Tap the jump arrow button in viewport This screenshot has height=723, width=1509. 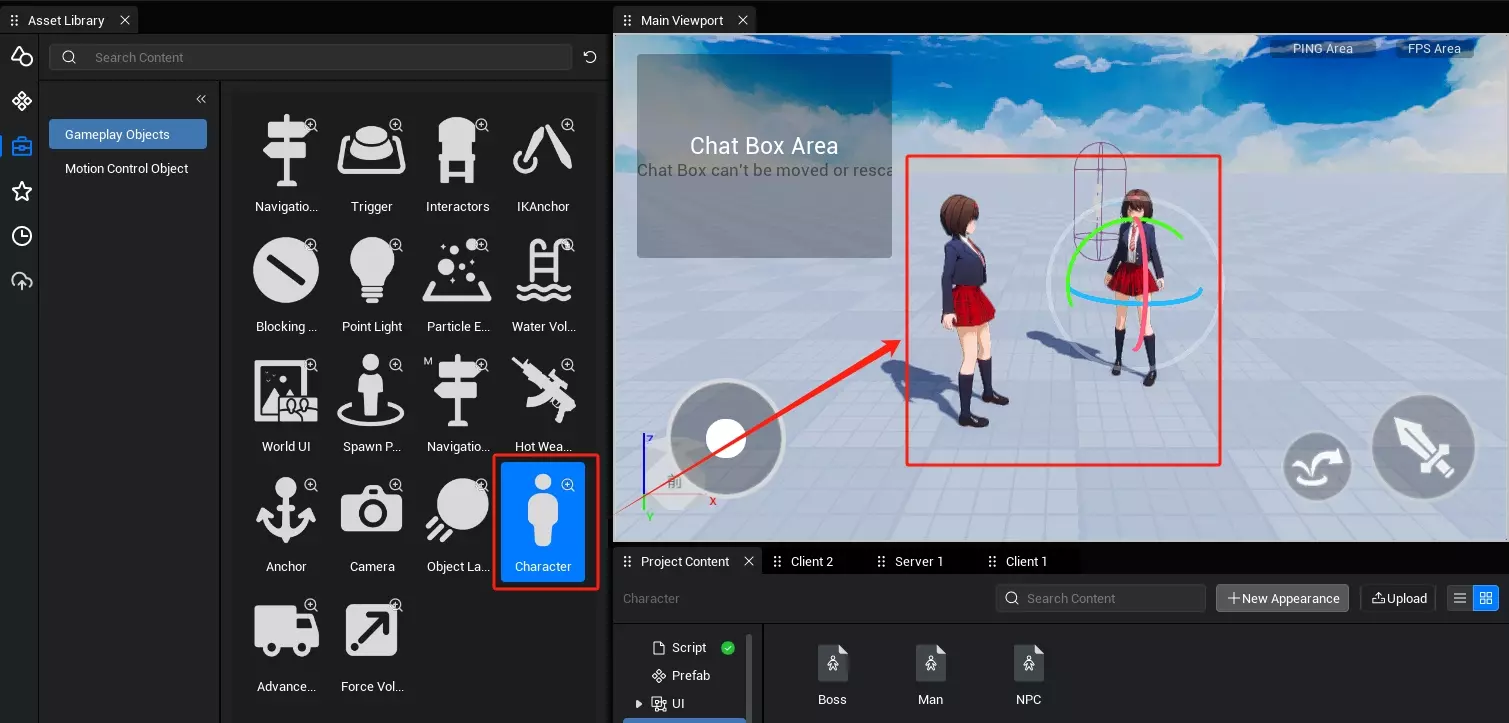pyautogui.click(x=1317, y=467)
